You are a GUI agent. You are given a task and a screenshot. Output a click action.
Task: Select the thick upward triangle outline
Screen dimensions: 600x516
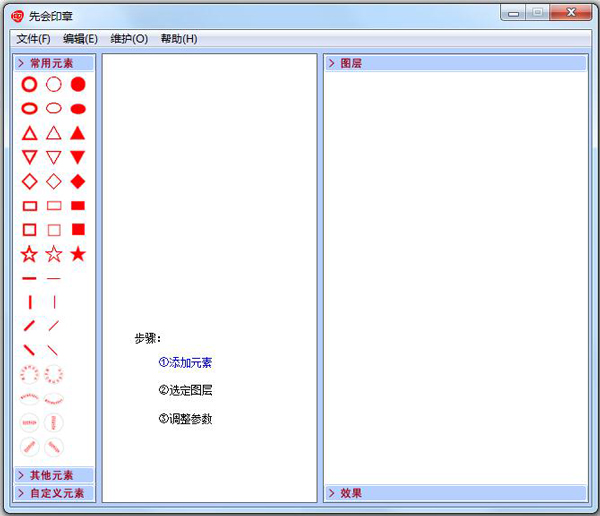29,133
